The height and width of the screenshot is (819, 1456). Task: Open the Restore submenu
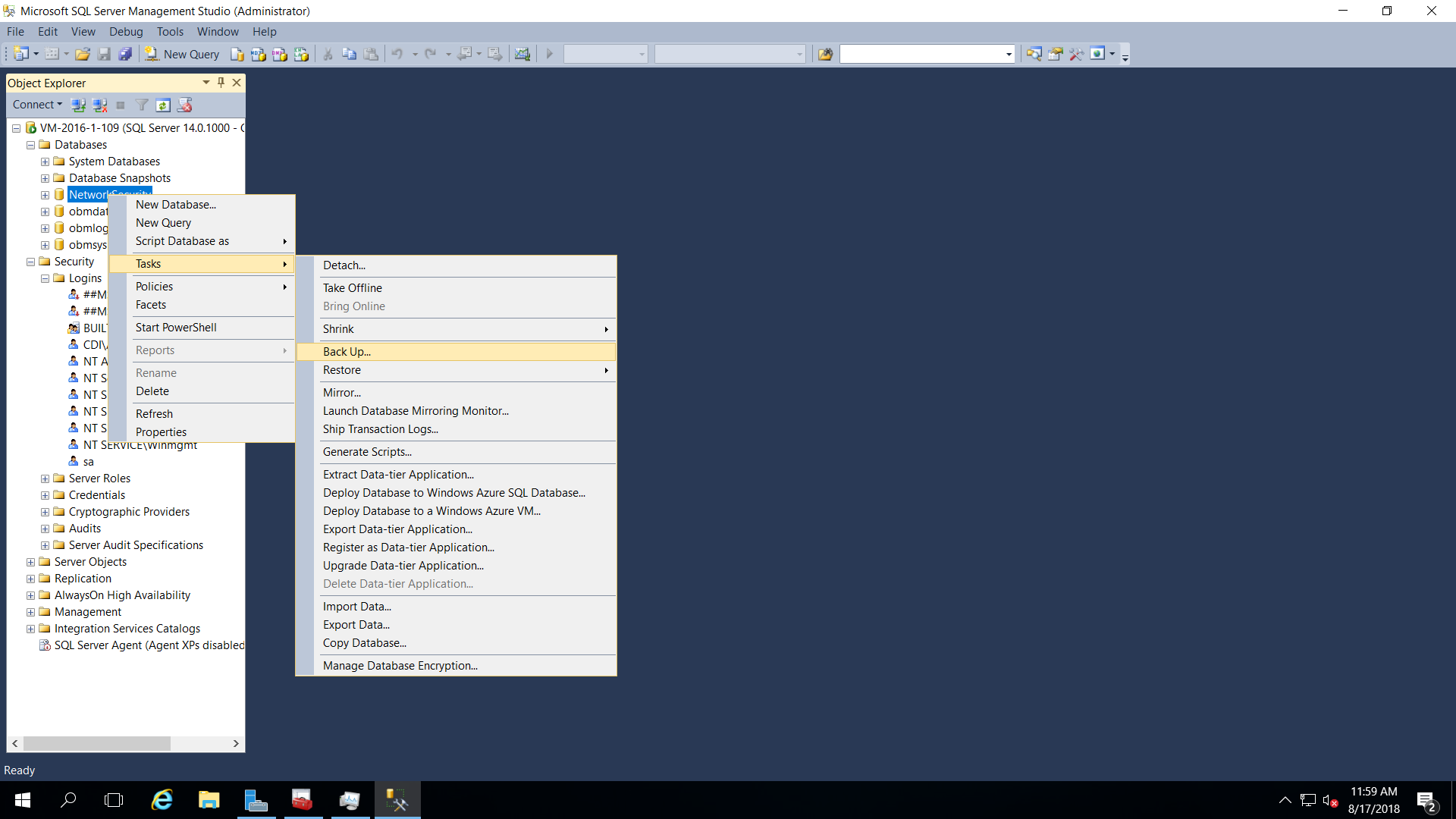coord(456,370)
